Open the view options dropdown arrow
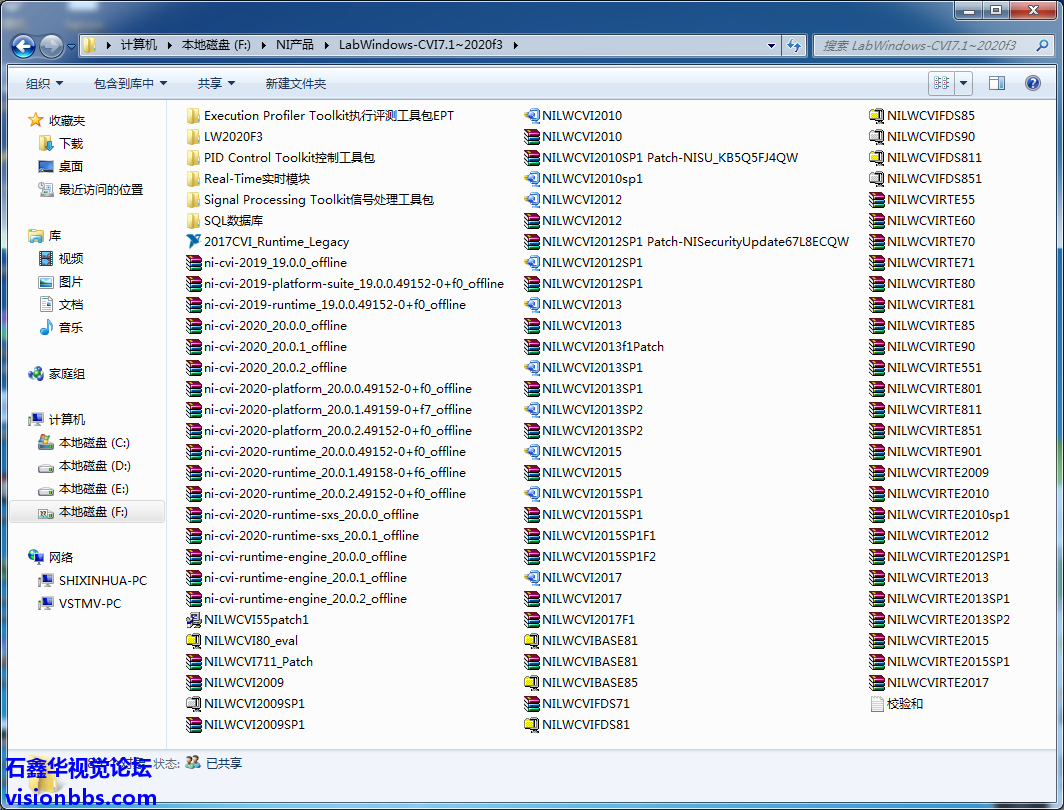The image size is (1064, 810). [x=964, y=83]
